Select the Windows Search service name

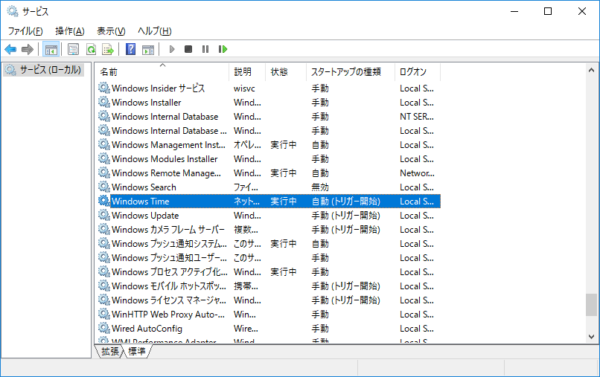coord(144,187)
